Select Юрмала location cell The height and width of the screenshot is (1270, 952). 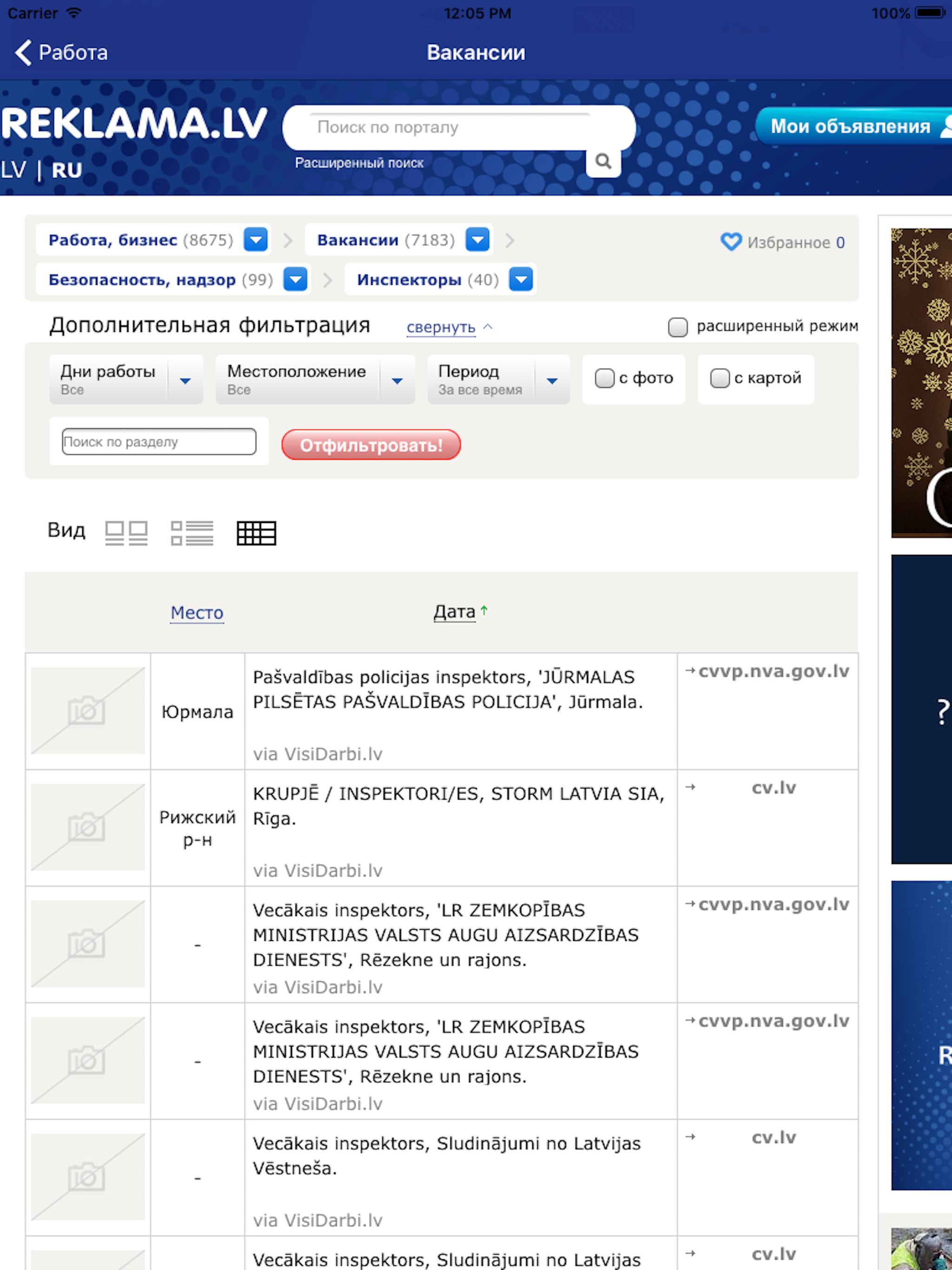point(198,712)
